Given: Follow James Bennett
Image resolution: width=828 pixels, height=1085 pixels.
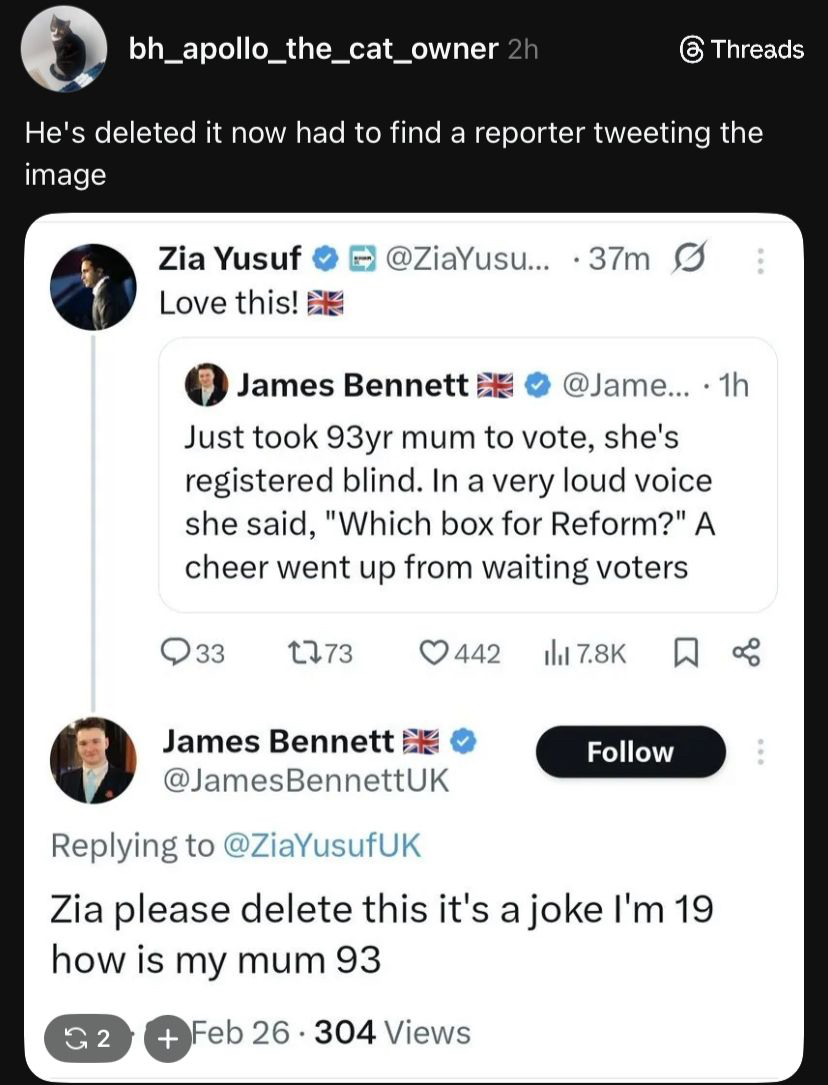Looking at the screenshot, I should [x=630, y=752].
